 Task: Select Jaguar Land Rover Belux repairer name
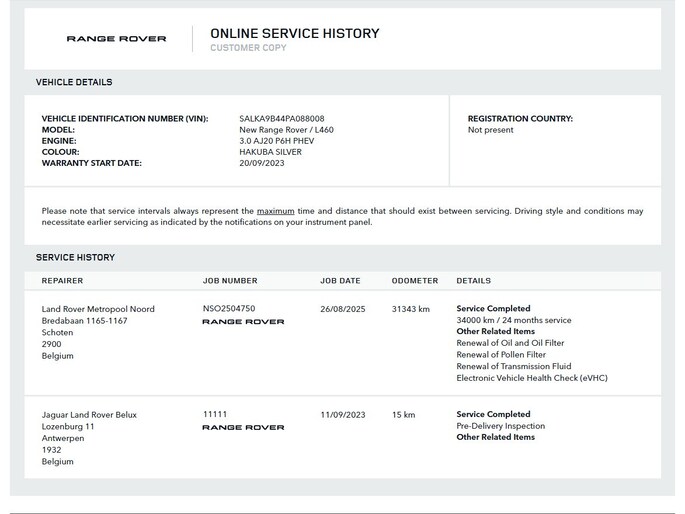[89, 415]
